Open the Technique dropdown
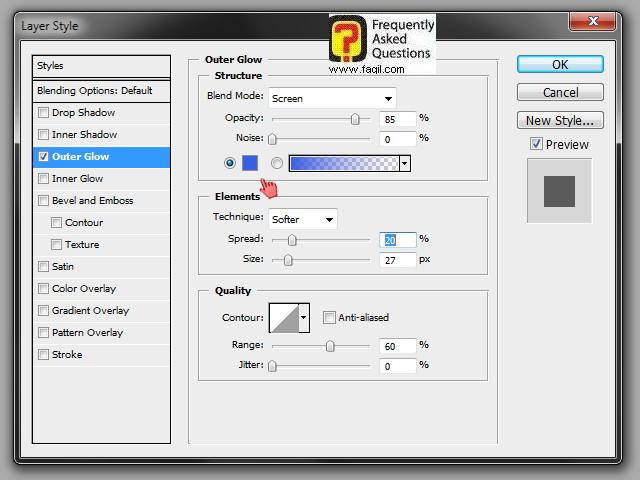Screen dimensions: 640x480 click(303, 219)
